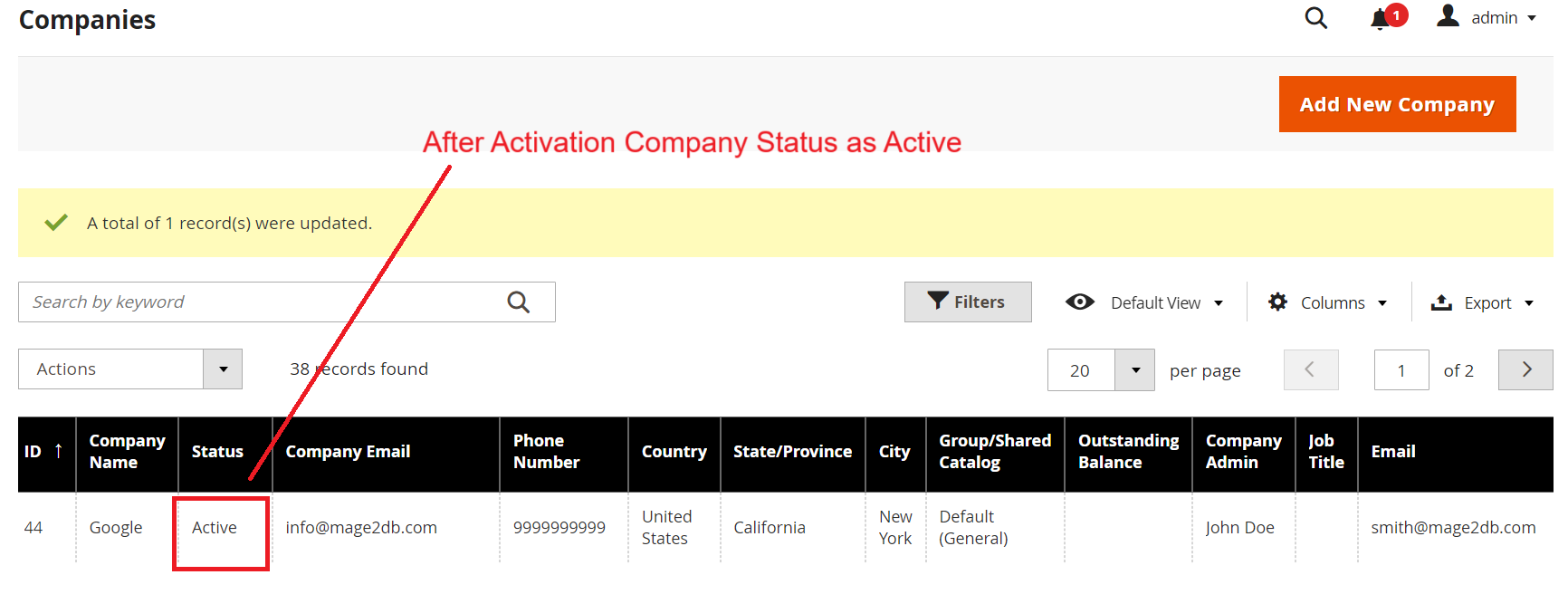Click the Filters funnel icon
The width and height of the screenshot is (1568, 594).
(x=939, y=302)
